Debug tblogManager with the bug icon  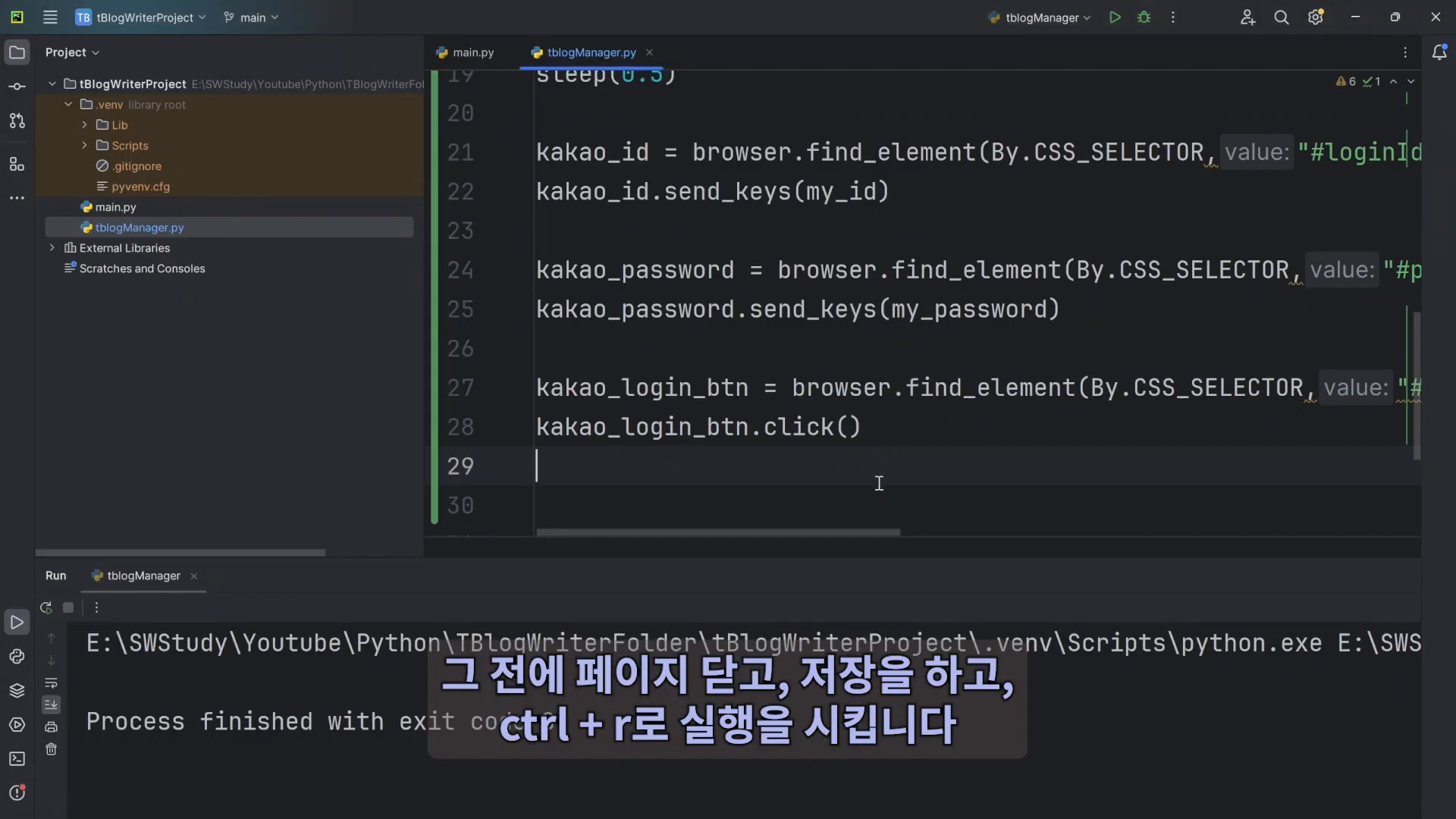pyautogui.click(x=1144, y=17)
